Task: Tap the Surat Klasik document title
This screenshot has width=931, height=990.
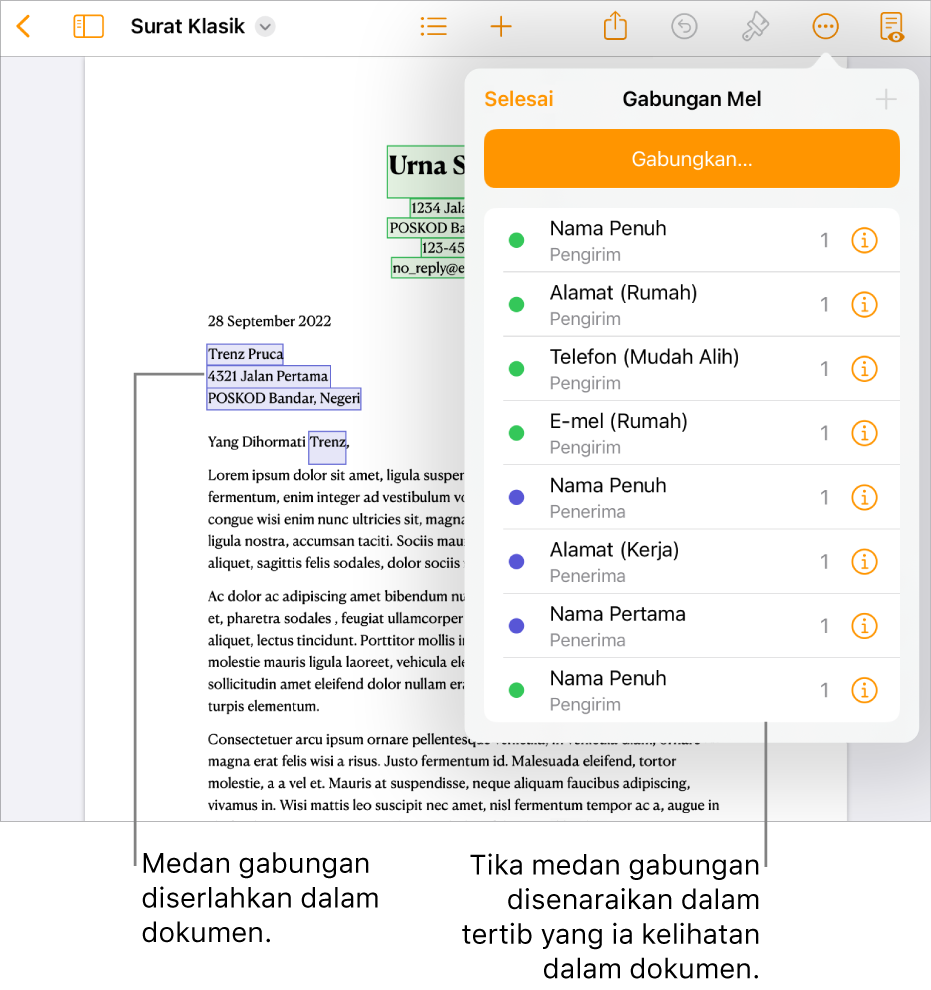Action: (187, 27)
